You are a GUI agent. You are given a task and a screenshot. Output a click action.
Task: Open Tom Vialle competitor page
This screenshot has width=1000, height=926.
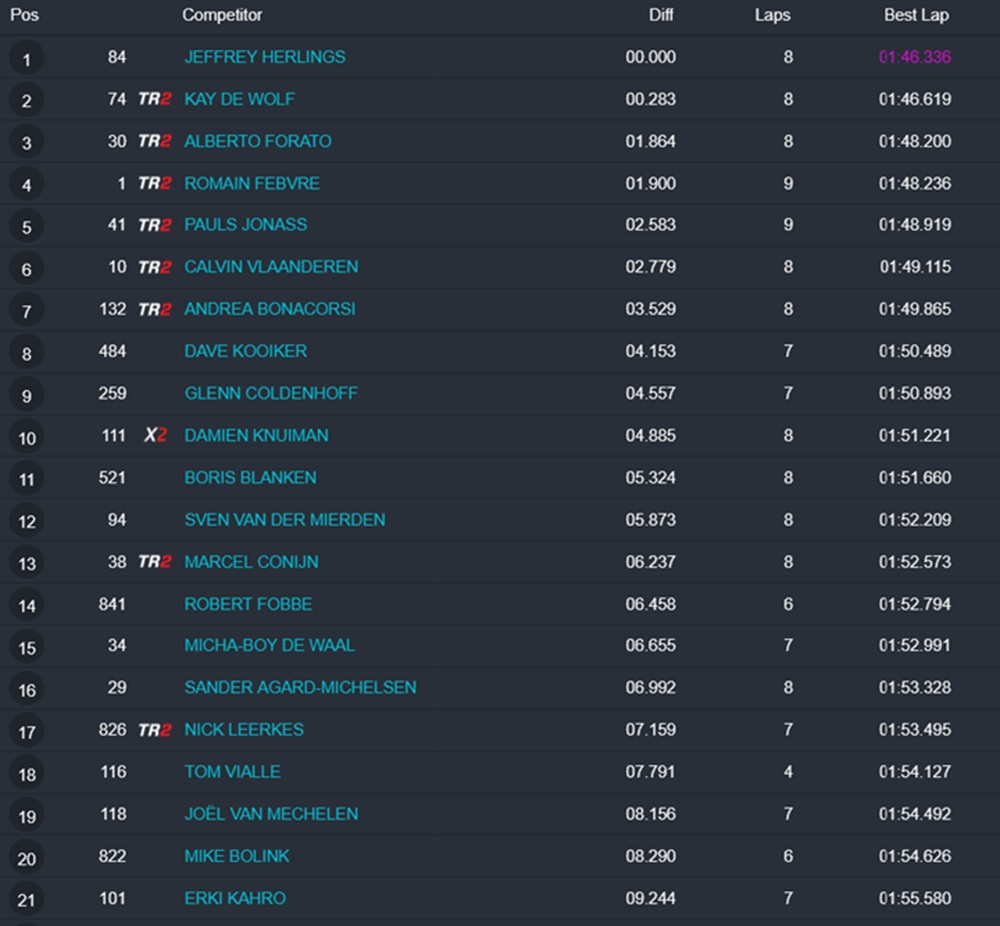coord(232,772)
